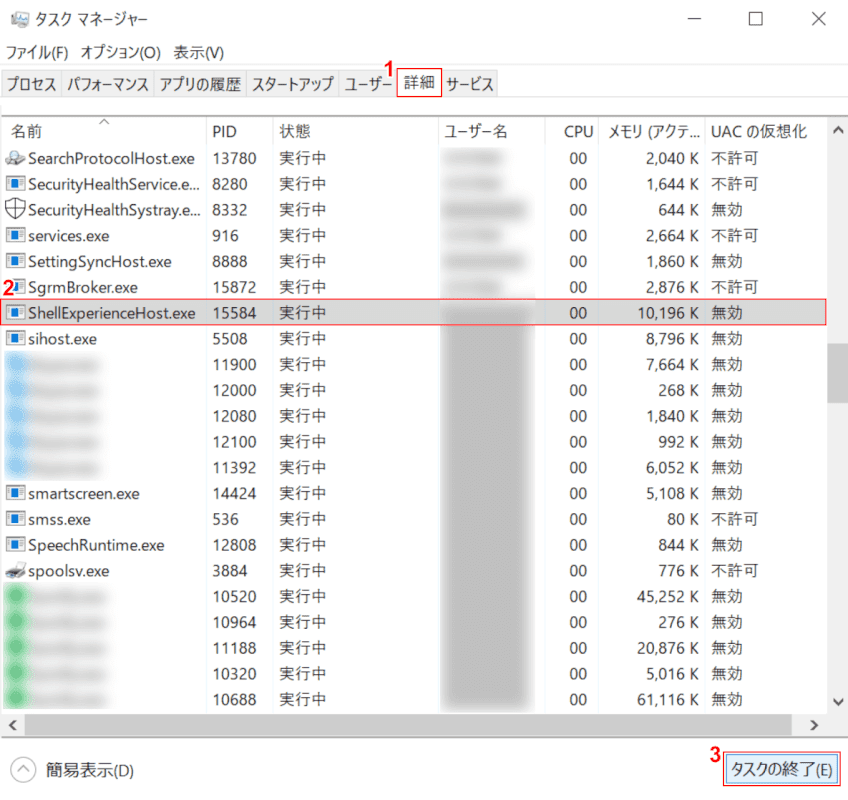Switch to the スタートアップ tab
The width and height of the screenshot is (848, 800).
pyautogui.click(x=293, y=84)
